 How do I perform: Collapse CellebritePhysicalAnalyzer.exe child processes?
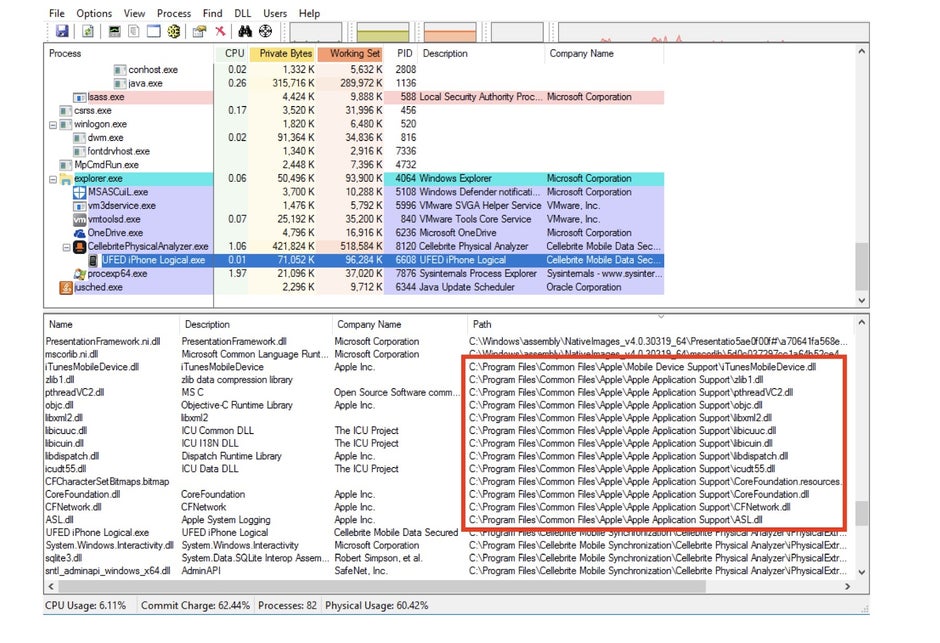click(66, 246)
